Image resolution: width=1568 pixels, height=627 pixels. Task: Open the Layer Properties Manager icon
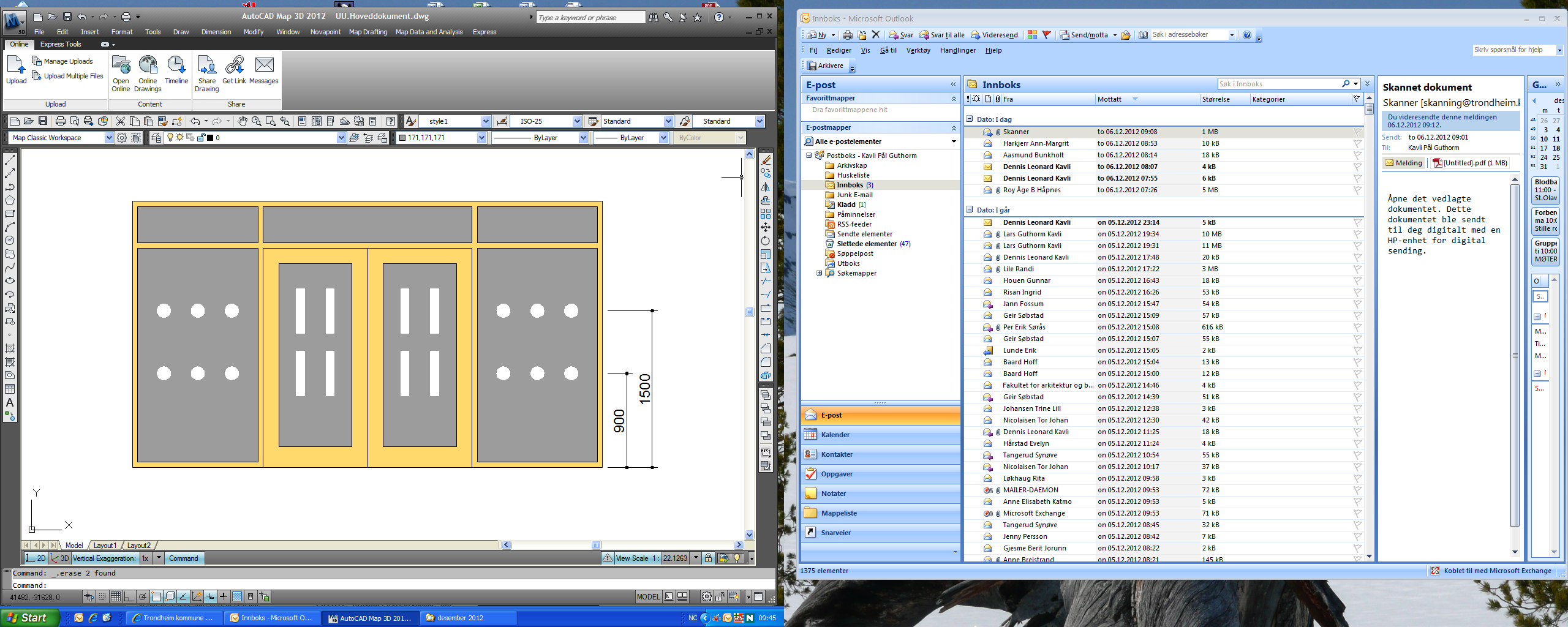tap(156, 138)
